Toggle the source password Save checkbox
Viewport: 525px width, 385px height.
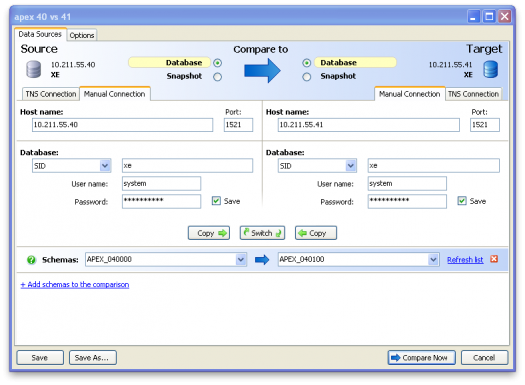pos(216,201)
